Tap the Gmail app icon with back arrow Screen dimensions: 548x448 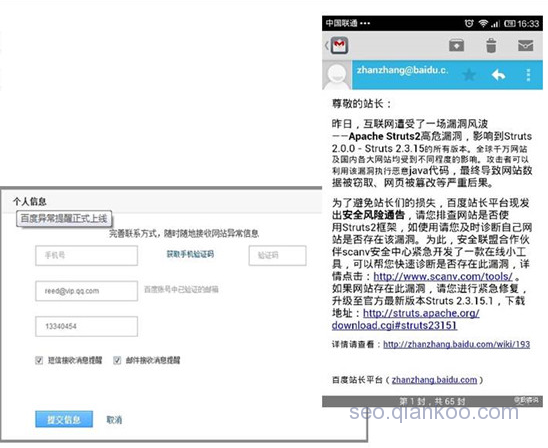tap(337, 45)
